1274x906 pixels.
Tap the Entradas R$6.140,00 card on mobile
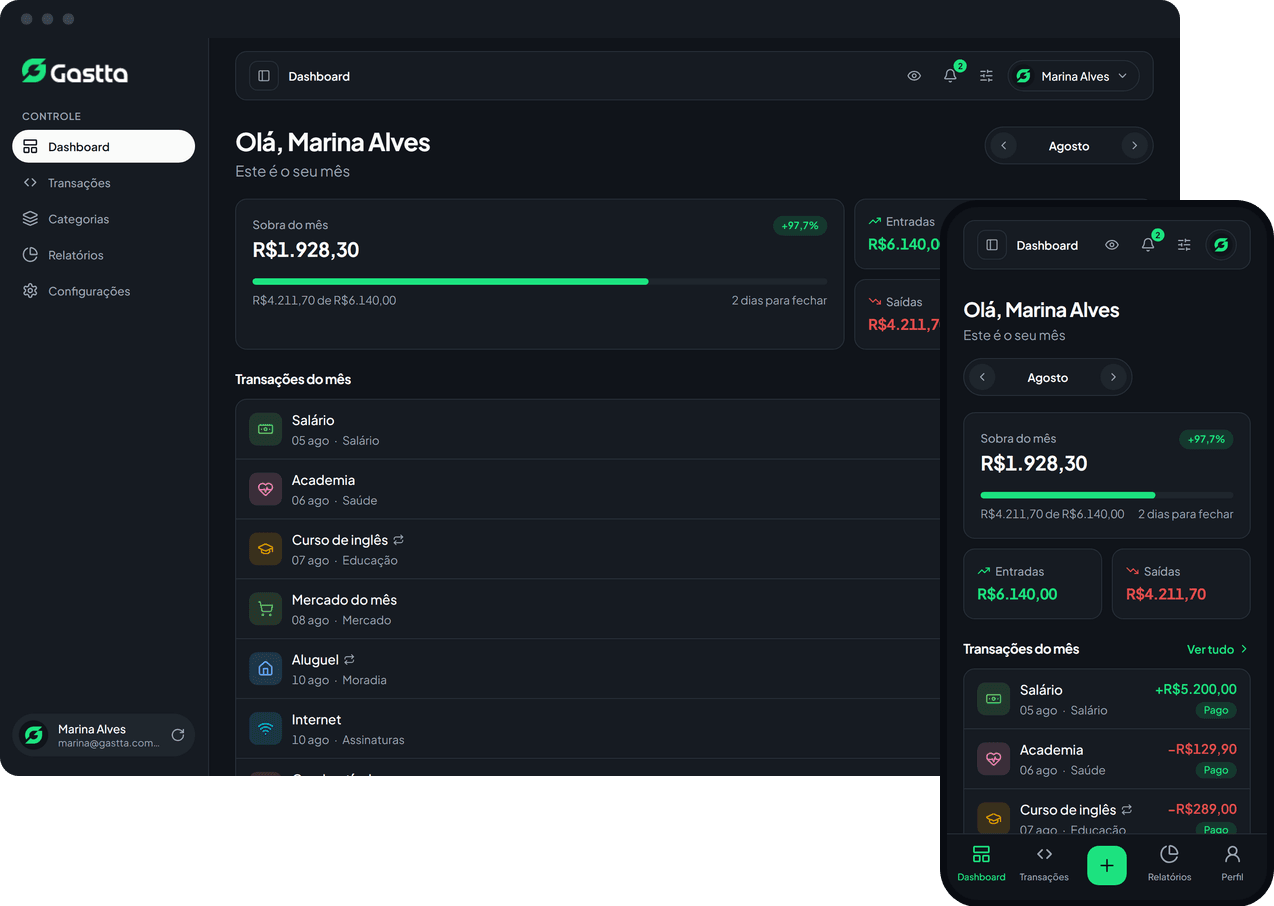(1032, 584)
